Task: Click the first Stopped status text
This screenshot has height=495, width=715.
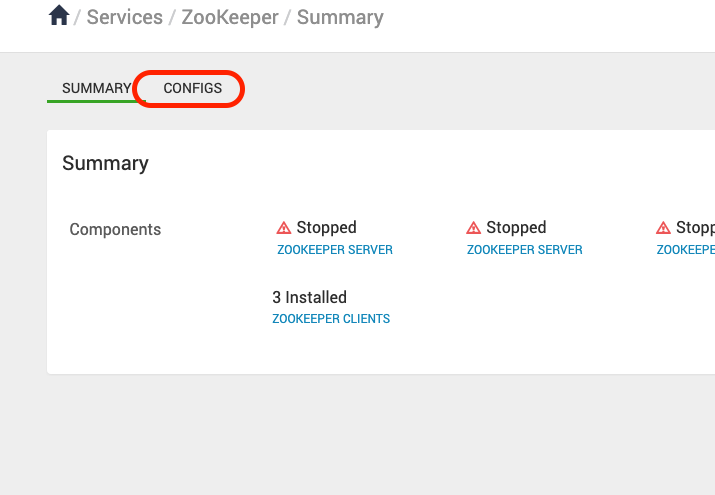Action: (x=326, y=228)
